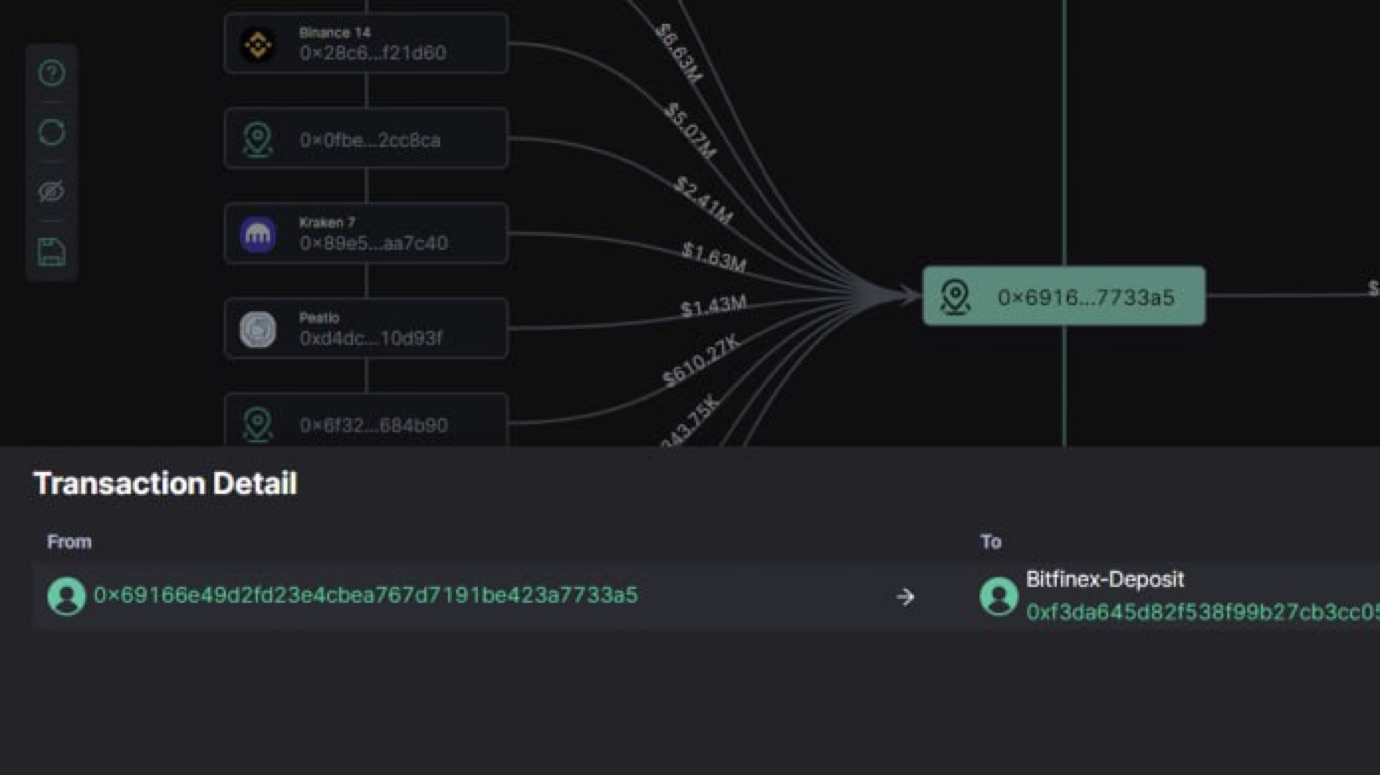This screenshot has height=775, width=1380.
Task: Toggle the hide visibility eye icon
Action: click(51, 191)
